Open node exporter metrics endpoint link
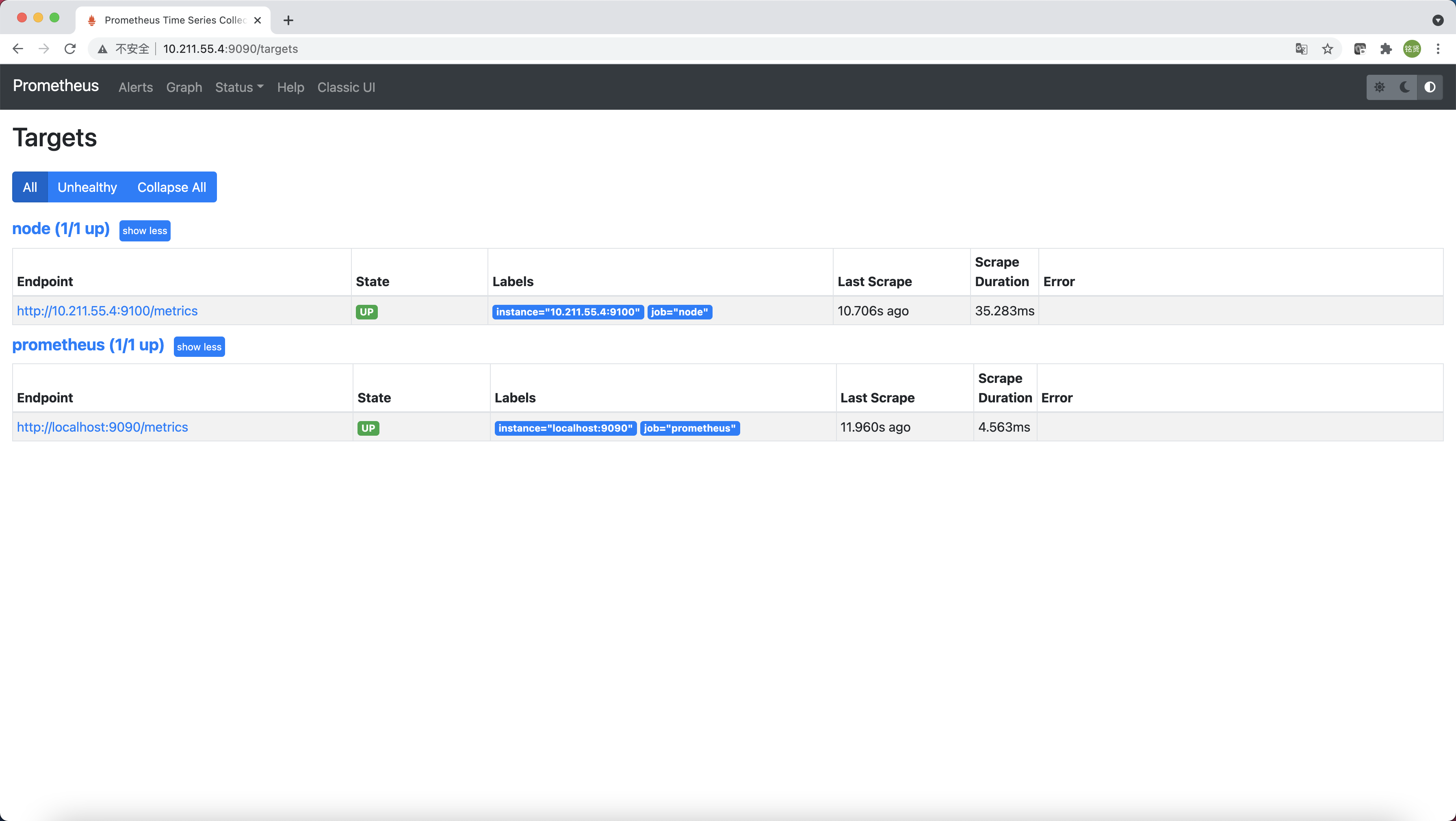This screenshot has width=1456, height=821. click(107, 311)
